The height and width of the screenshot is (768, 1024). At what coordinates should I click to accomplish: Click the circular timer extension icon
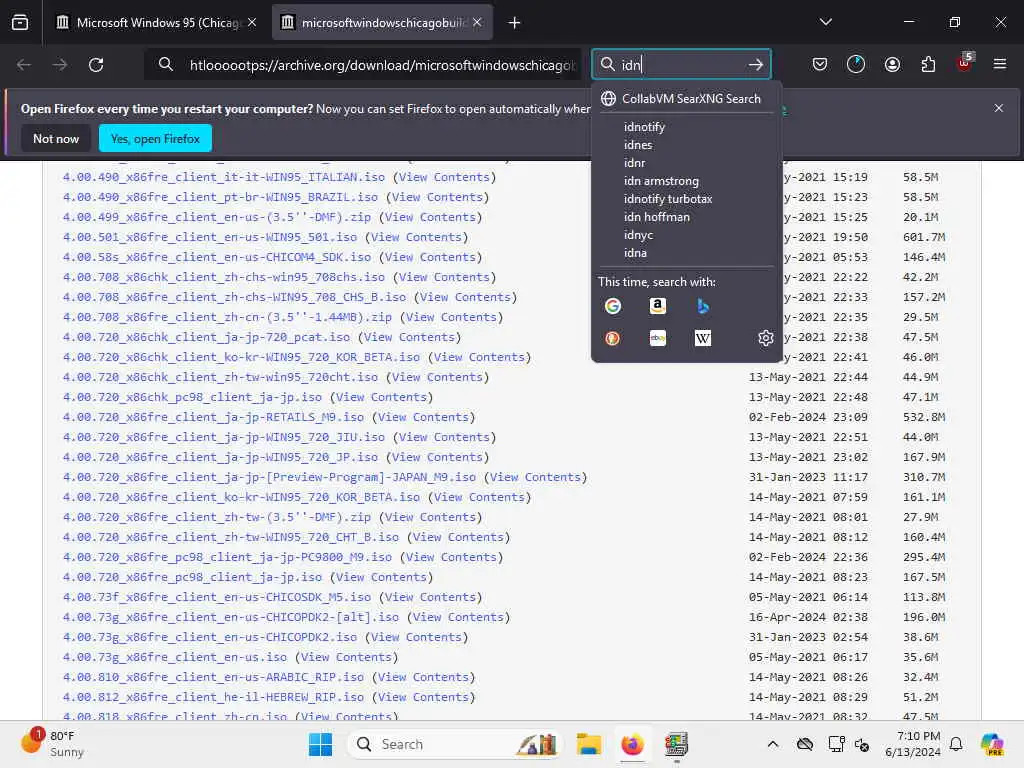856,64
